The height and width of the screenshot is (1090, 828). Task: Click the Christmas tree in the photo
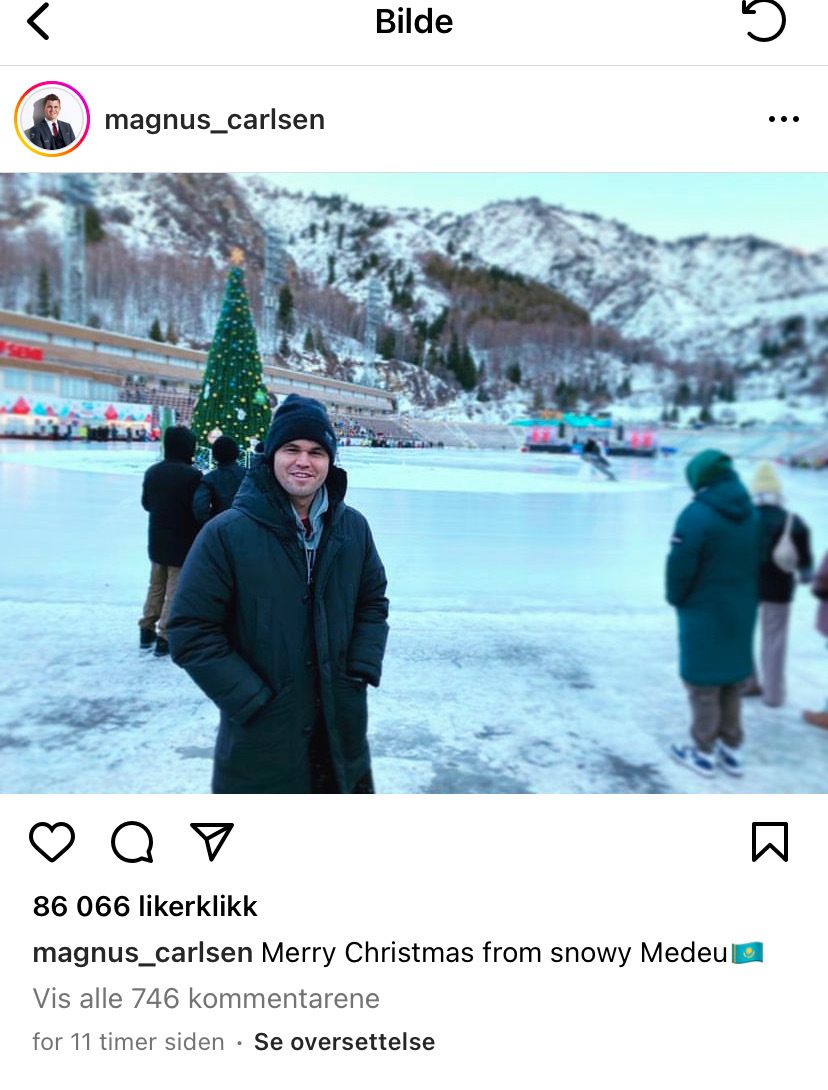pyautogui.click(x=232, y=360)
